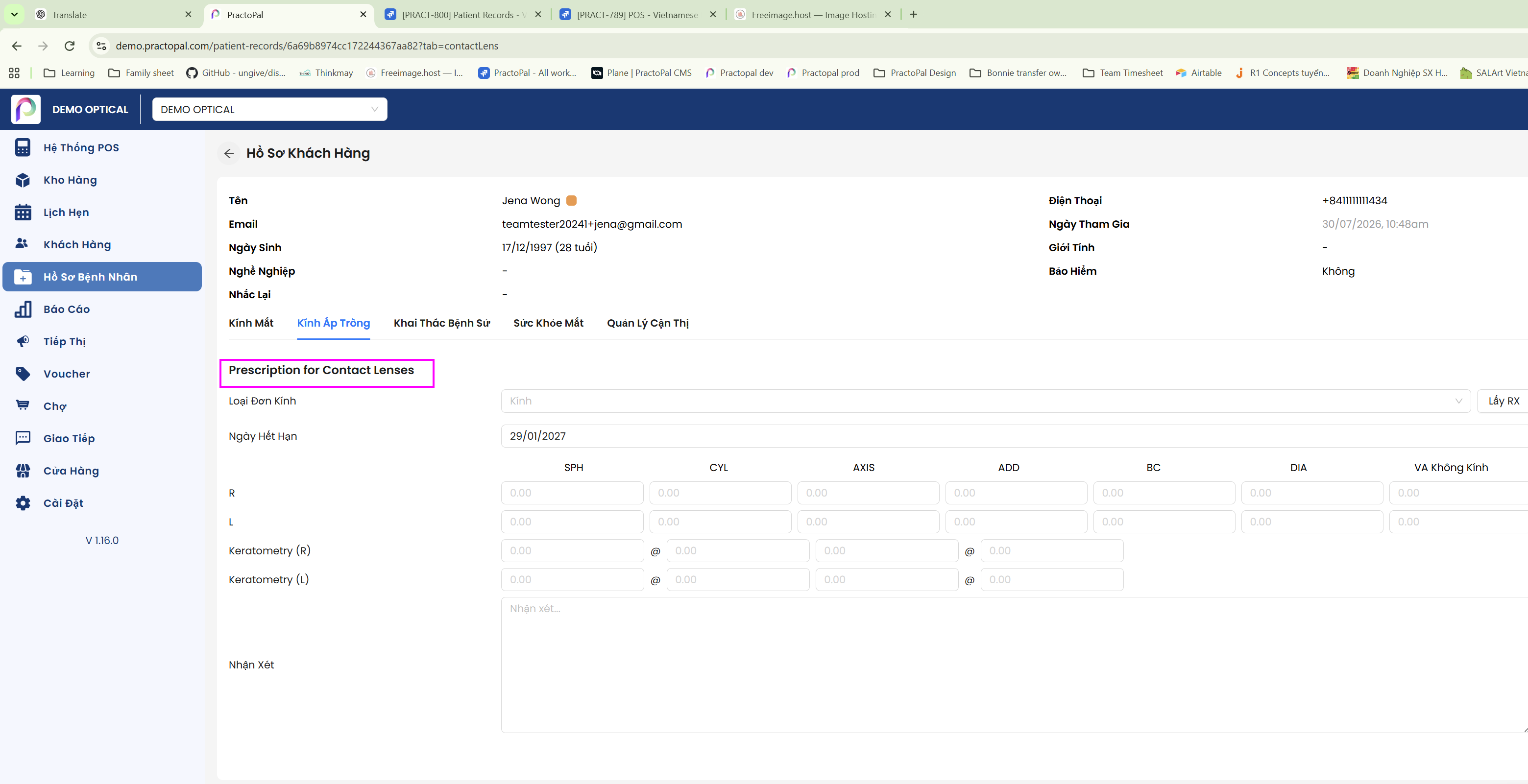Switch to the Translate browser tab
Viewport: 1528px width, 784px height.
click(x=113, y=15)
